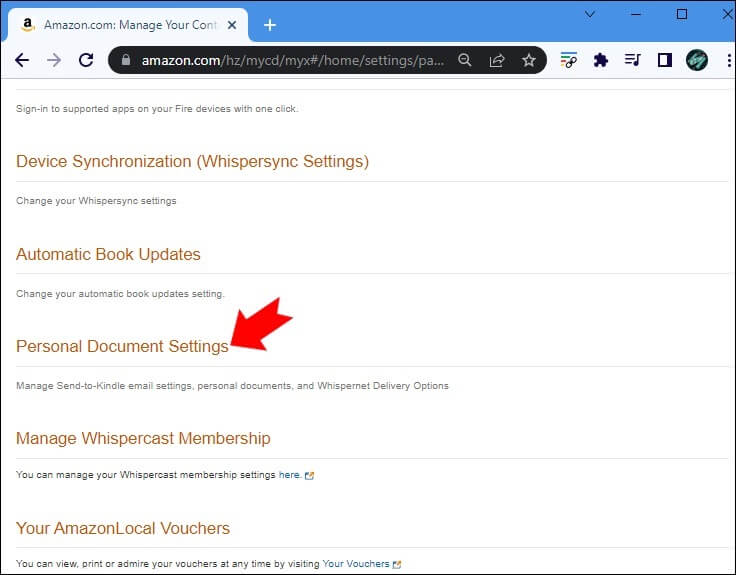Expand Automatic Book Updates section

(108, 254)
